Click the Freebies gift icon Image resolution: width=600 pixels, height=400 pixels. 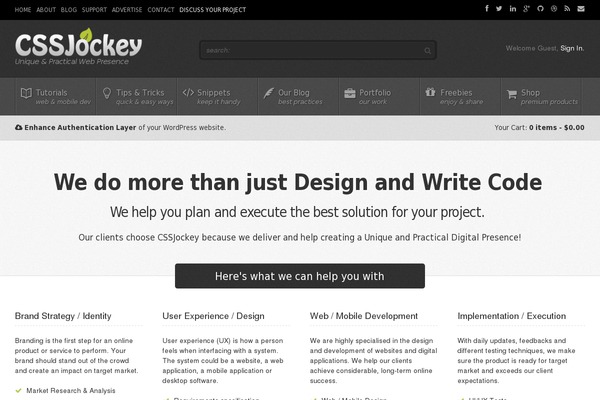click(430, 92)
